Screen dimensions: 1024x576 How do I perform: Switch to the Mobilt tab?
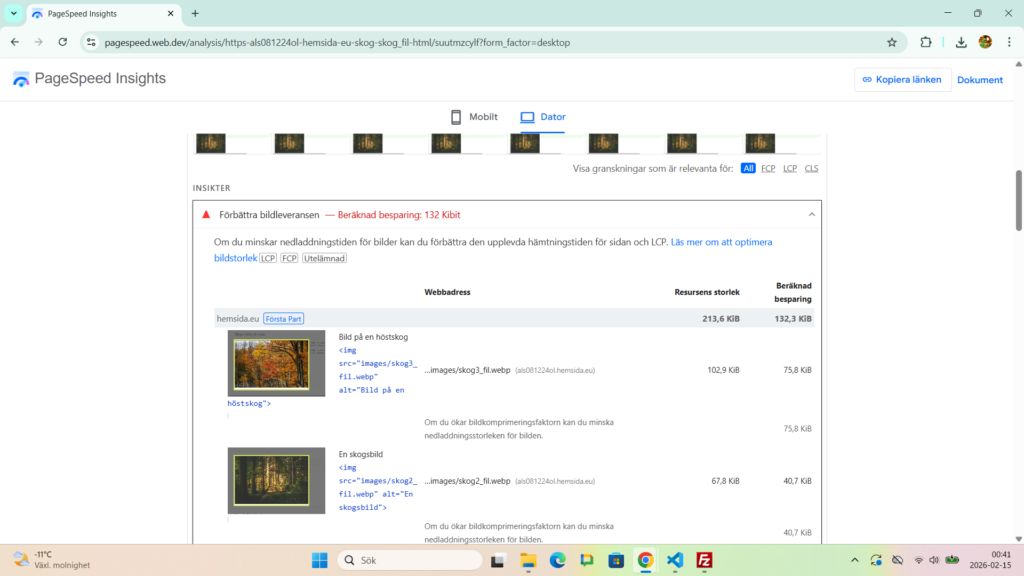click(x=473, y=117)
